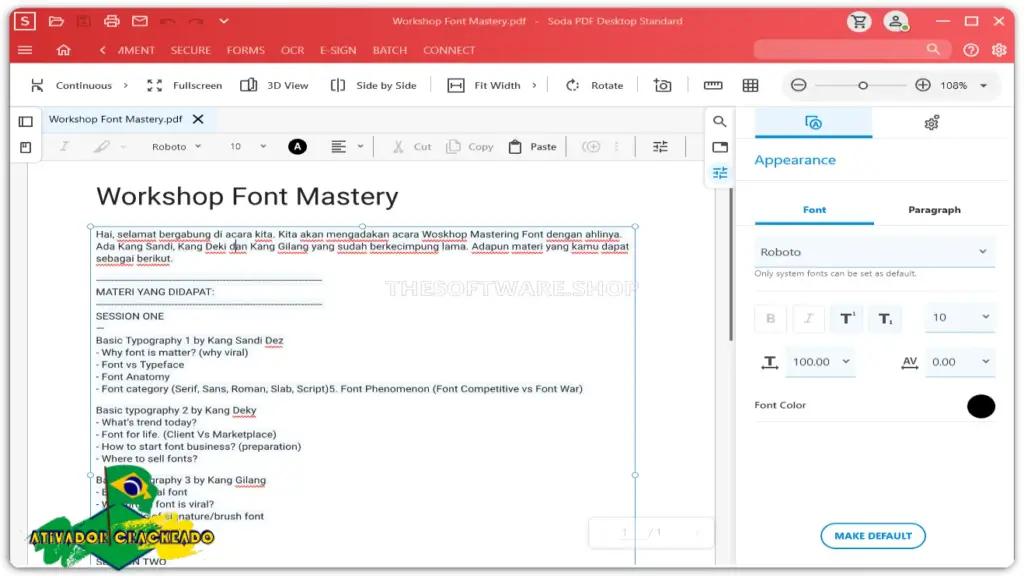Click the zoom slider handle
The height and width of the screenshot is (576, 1024).
(x=863, y=86)
